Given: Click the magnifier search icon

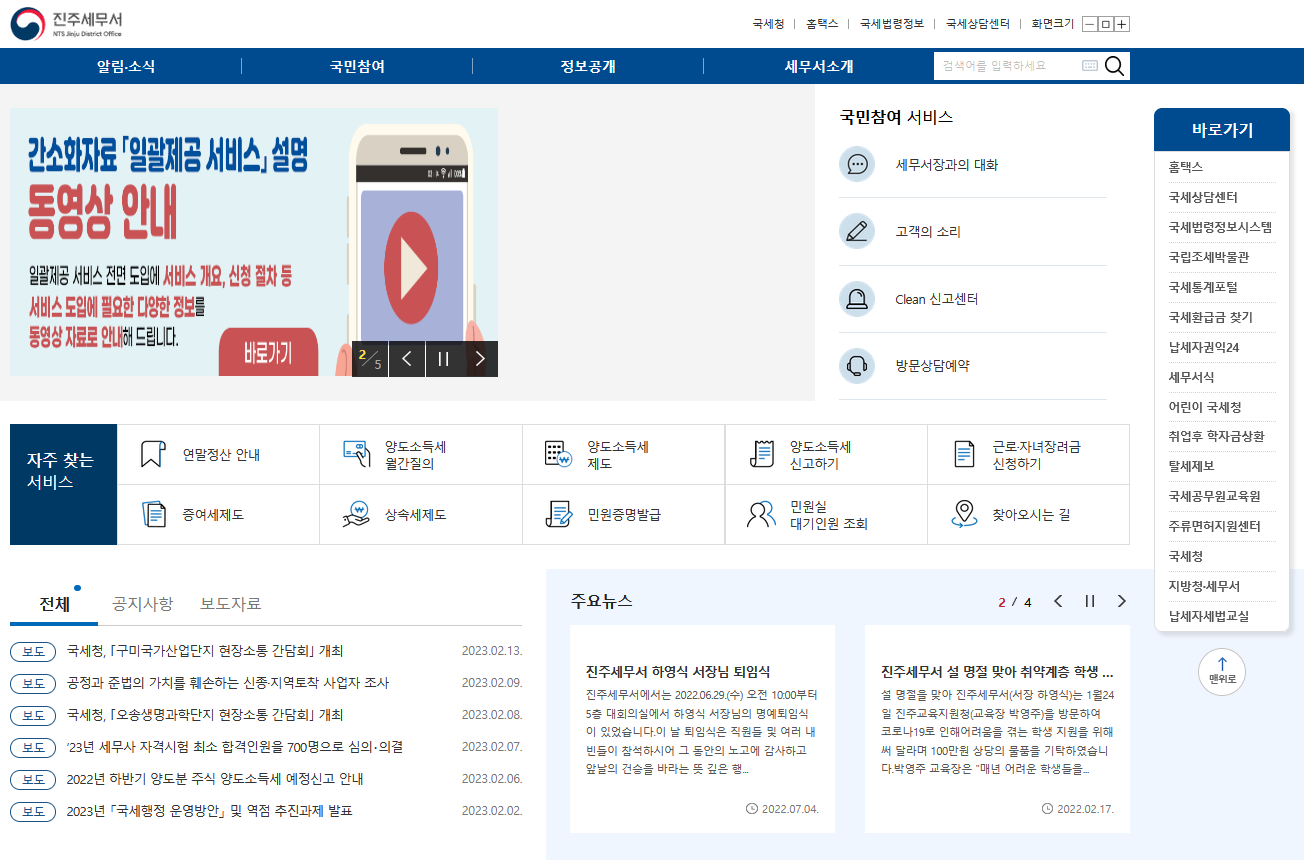Looking at the screenshot, I should 1114,66.
